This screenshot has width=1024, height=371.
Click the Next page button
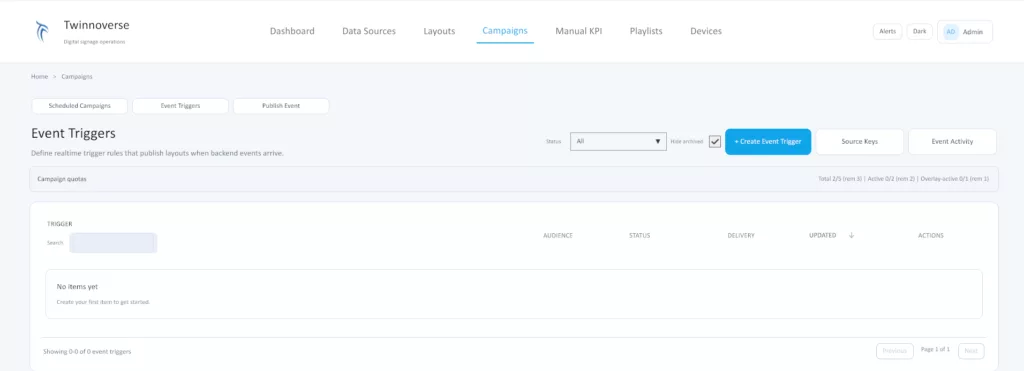971,351
